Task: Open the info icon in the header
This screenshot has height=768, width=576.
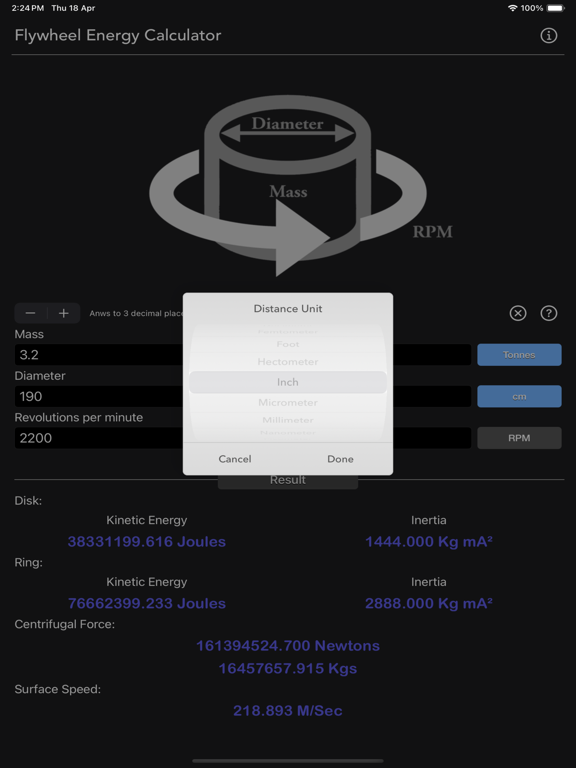Action: (549, 35)
